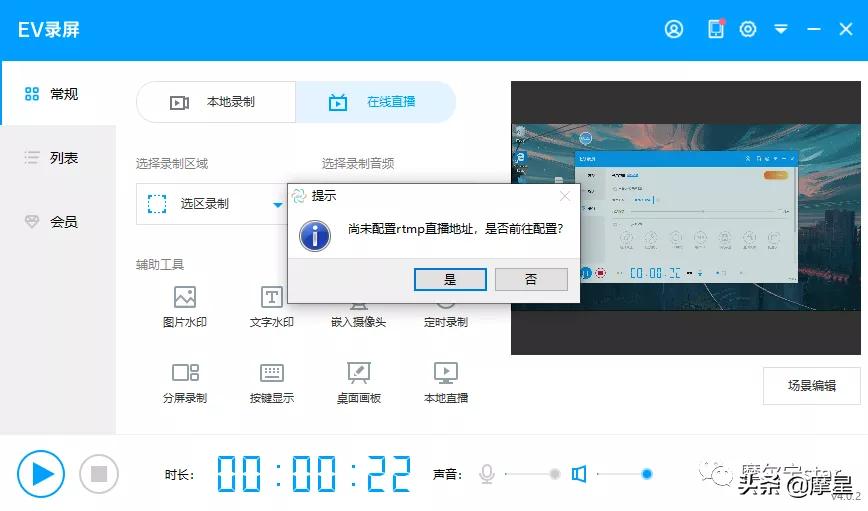868x511 pixels.
Task: Click the 00:00:22 duration timer
Action: 314,474
